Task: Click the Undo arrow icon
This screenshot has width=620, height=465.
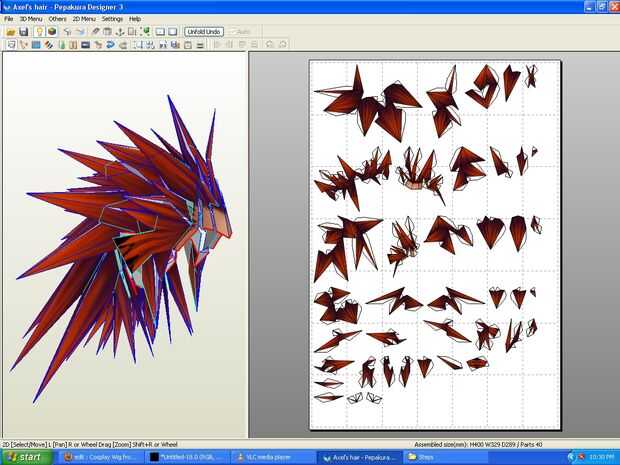Action: pyautogui.click(x=68, y=32)
